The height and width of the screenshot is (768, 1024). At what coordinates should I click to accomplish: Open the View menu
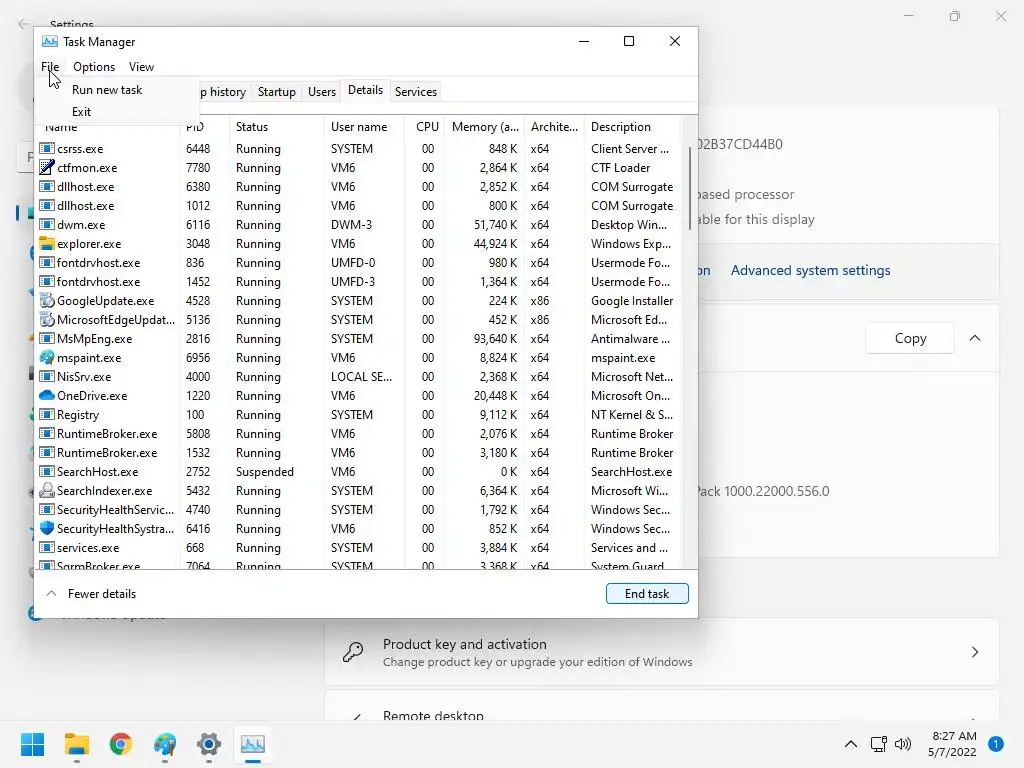click(141, 67)
